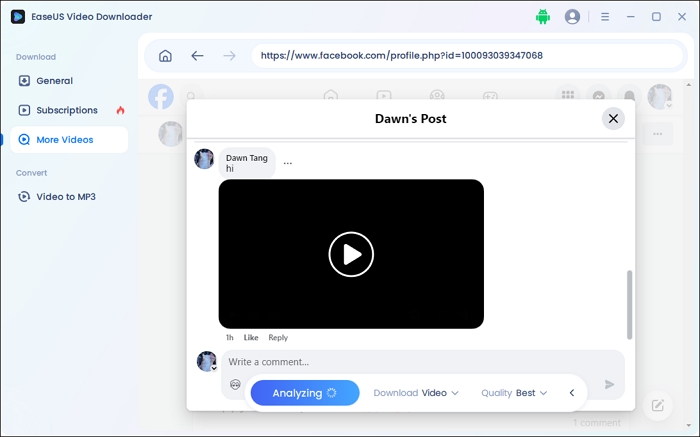This screenshot has height=437, width=700.
Task: Expand the Download Video dropdown
Action: (416, 393)
